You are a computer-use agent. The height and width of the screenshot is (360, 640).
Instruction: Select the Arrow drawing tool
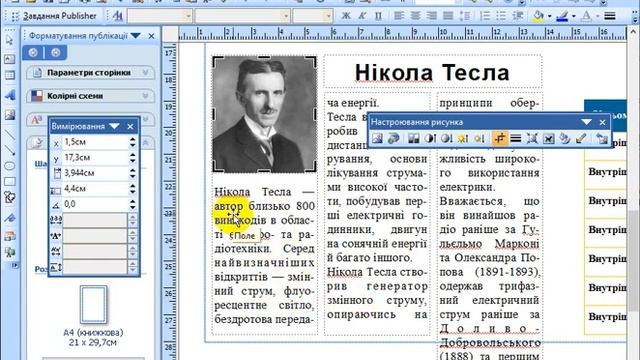10,150
